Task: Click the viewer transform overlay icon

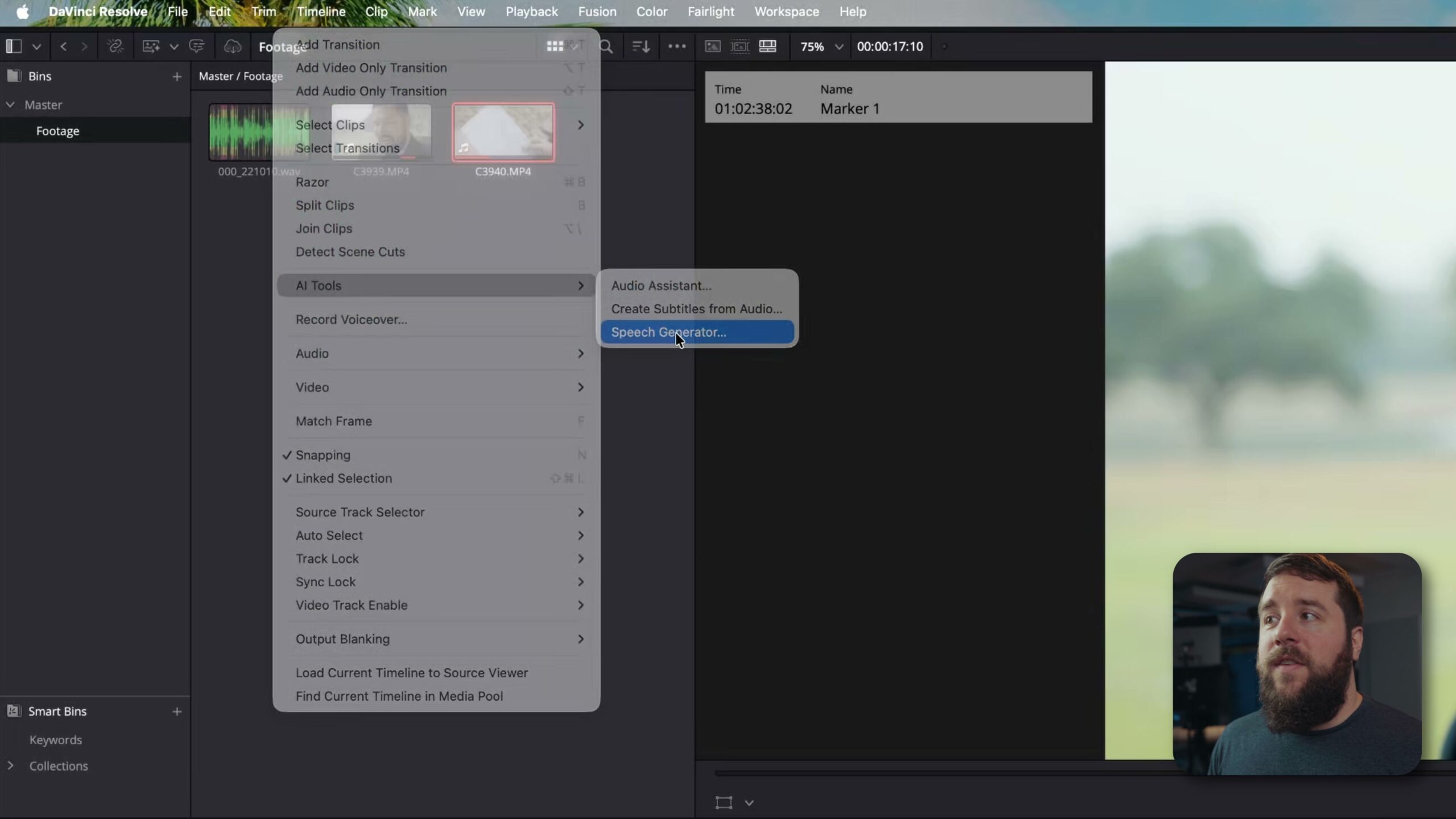Action: (723, 803)
